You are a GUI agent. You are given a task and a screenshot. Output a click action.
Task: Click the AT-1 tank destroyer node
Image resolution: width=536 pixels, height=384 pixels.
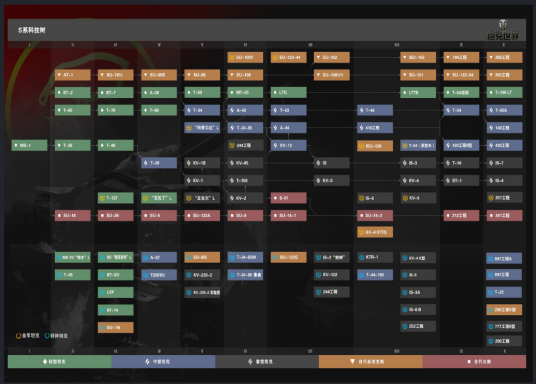(73, 75)
